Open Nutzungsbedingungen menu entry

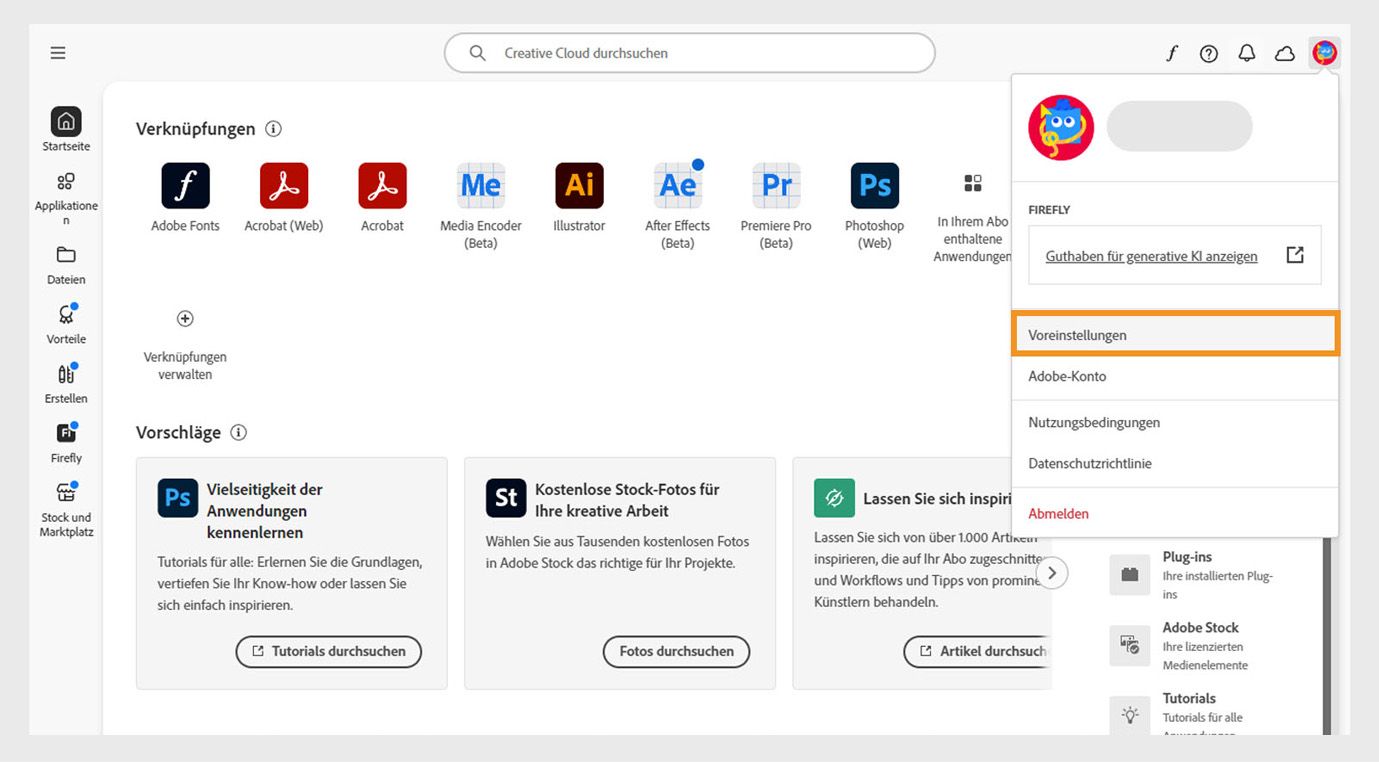click(1175, 422)
